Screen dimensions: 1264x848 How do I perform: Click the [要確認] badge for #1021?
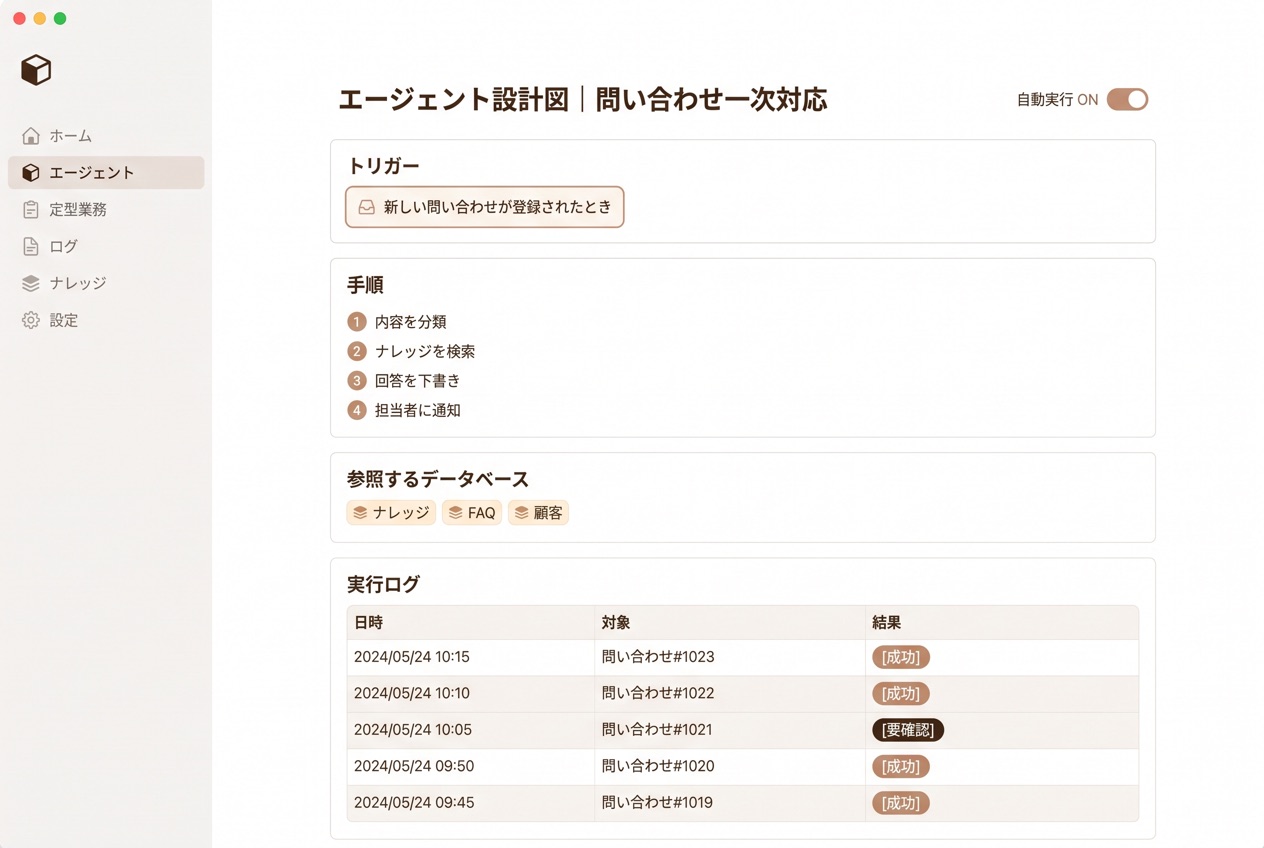[x=908, y=730]
